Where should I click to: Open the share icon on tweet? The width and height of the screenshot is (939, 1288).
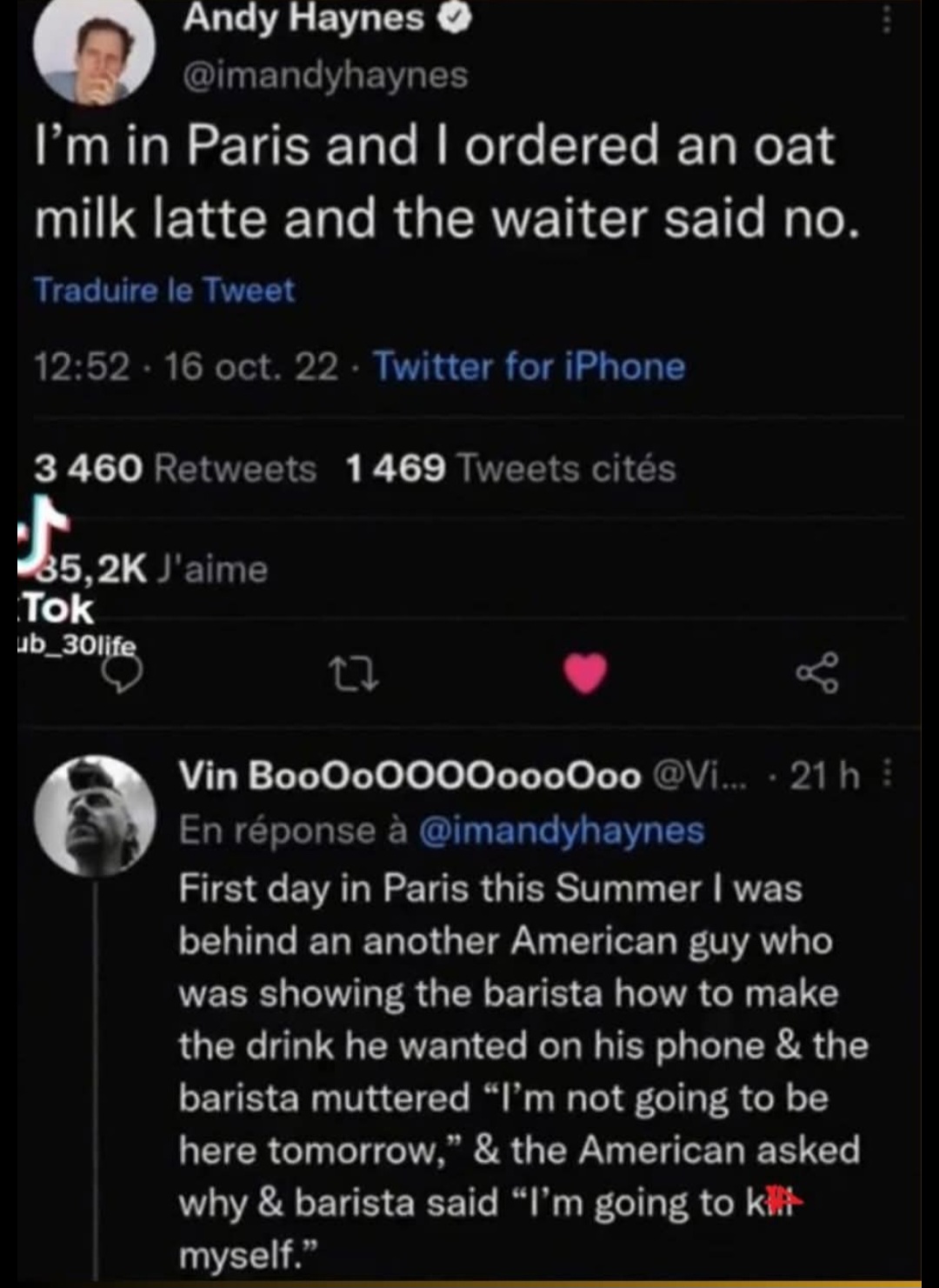[817, 673]
